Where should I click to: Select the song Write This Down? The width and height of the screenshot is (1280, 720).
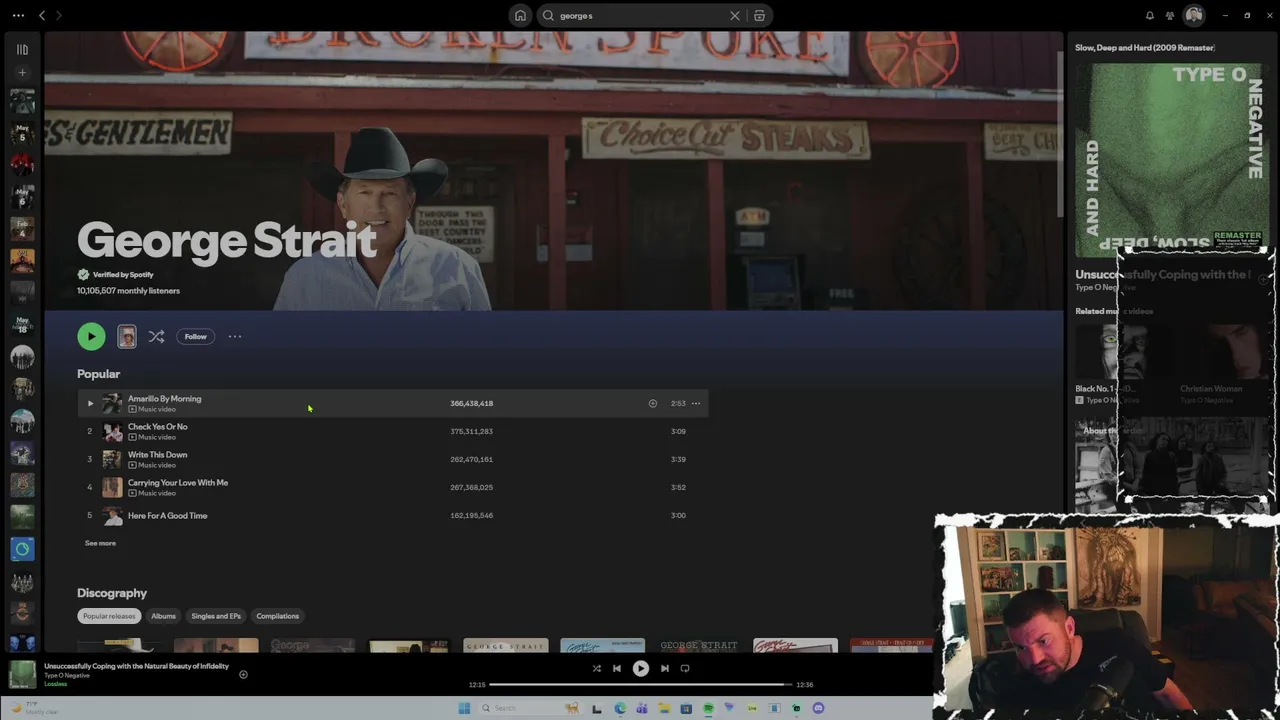157,455
